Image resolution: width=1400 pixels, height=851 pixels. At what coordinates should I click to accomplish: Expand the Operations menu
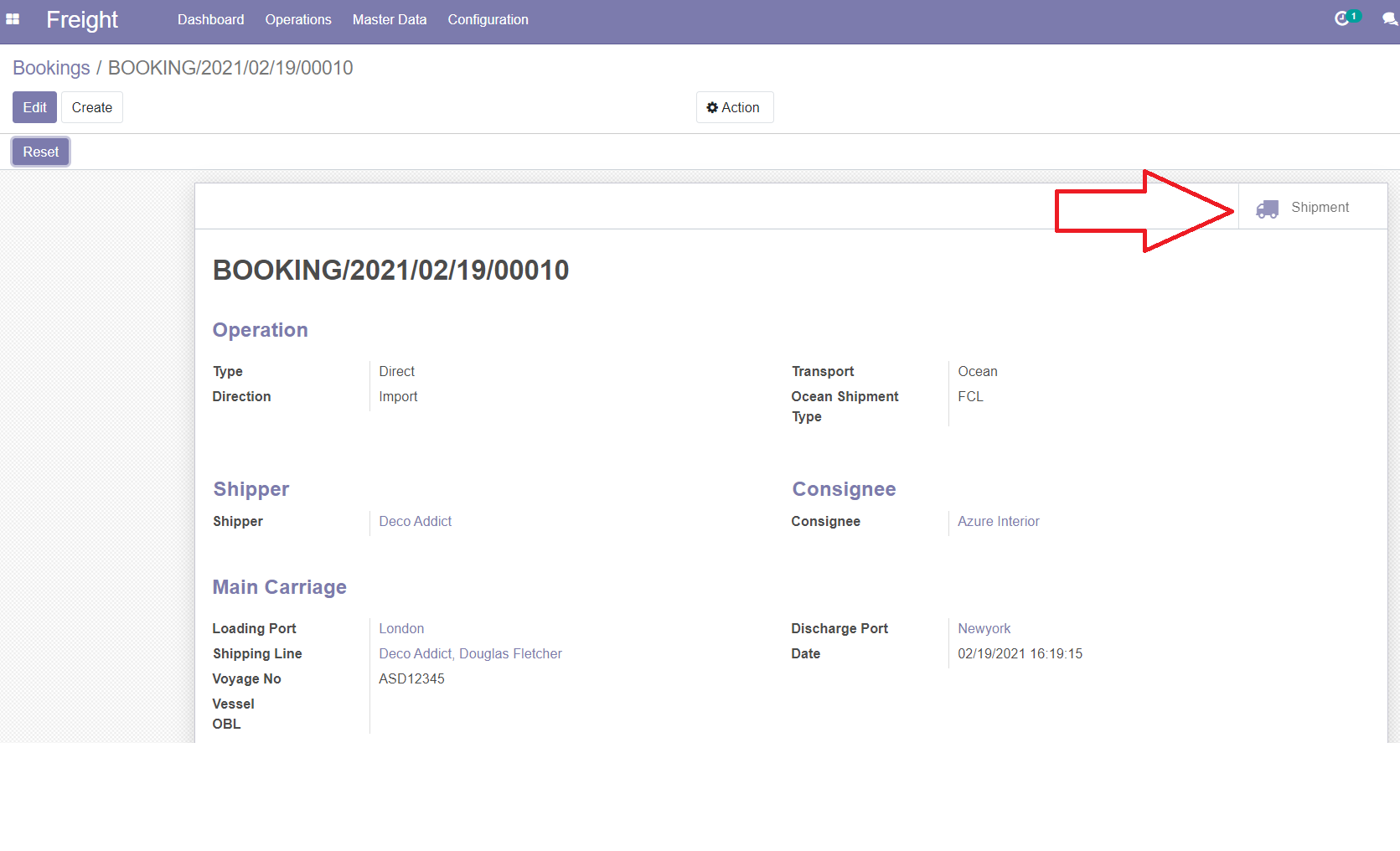click(x=298, y=19)
